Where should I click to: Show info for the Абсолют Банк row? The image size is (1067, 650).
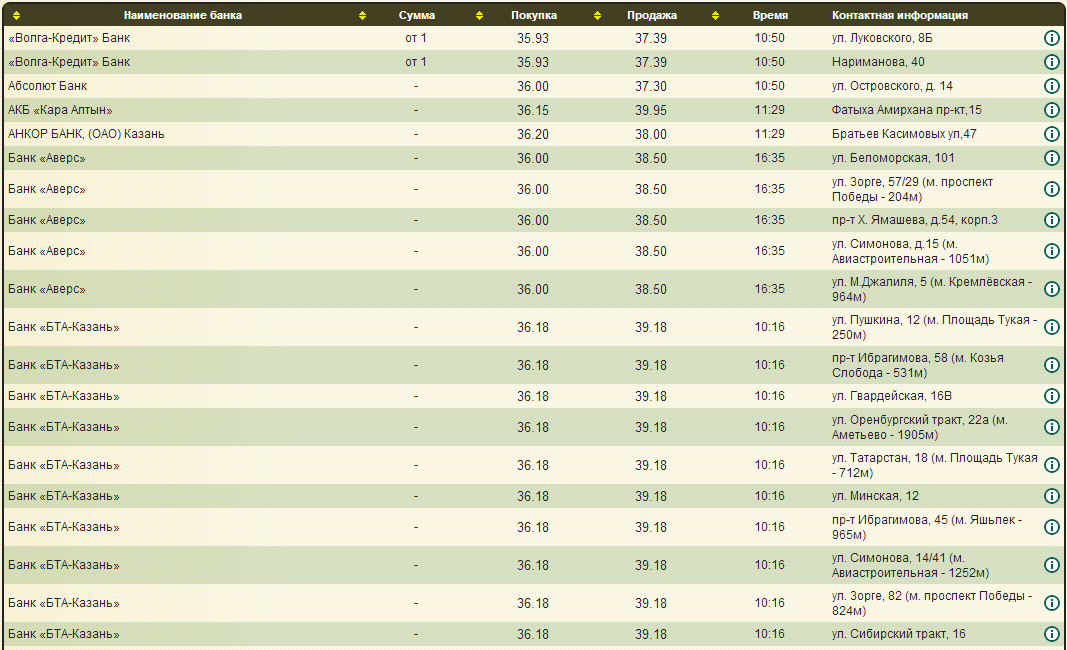pos(1051,86)
